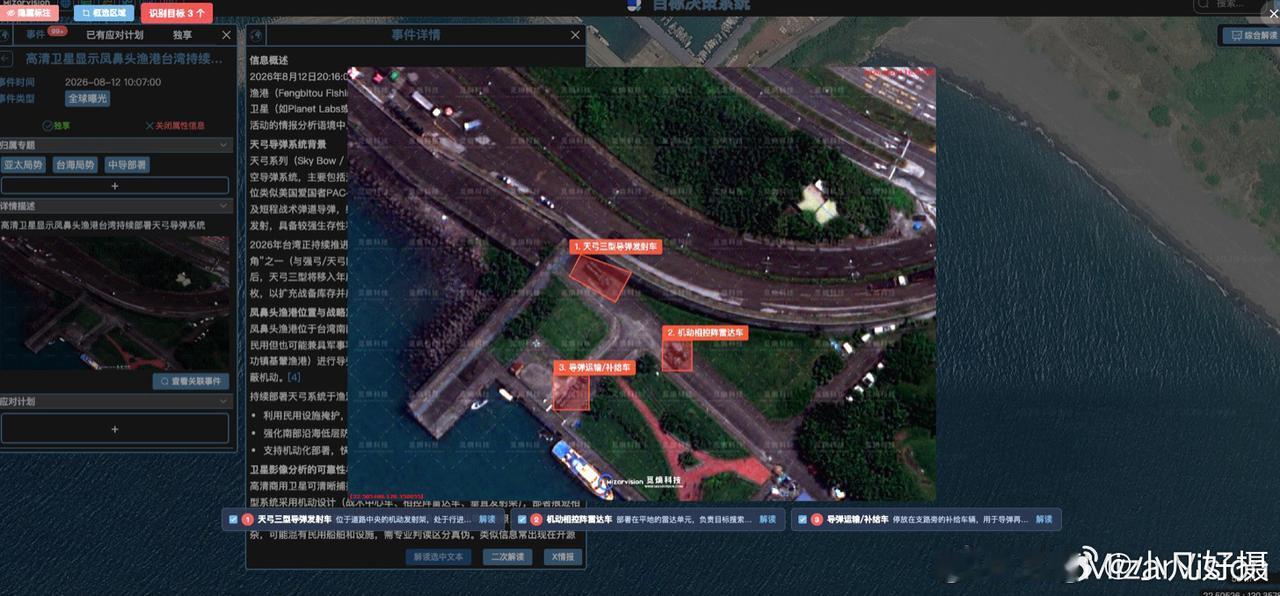The image size is (1280, 596).
Task: Uncheck the 导弹运输/补给车 checkbox
Action: coord(802,519)
